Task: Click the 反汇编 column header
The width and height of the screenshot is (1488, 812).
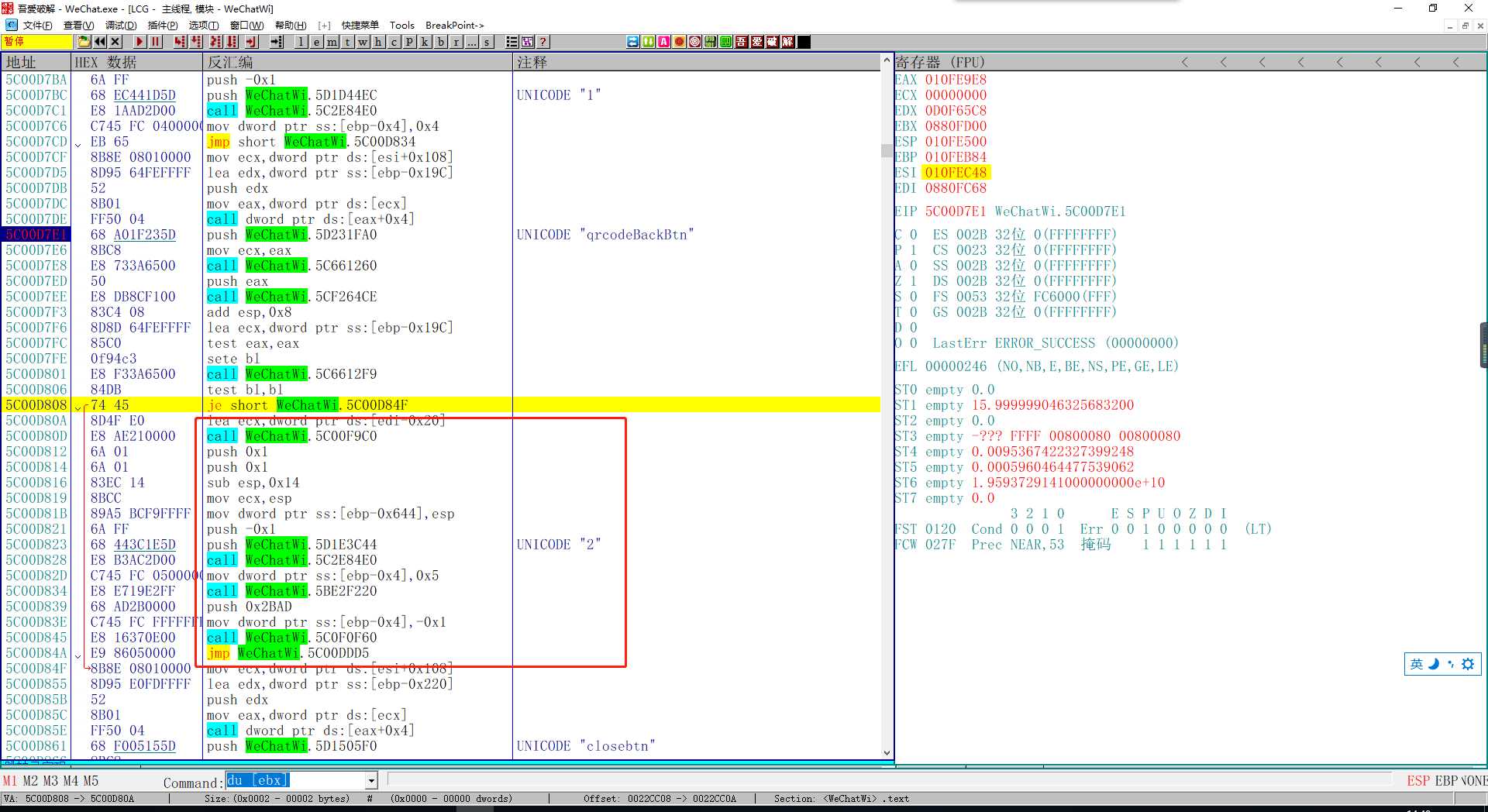Action: pyautogui.click(x=357, y=62)
